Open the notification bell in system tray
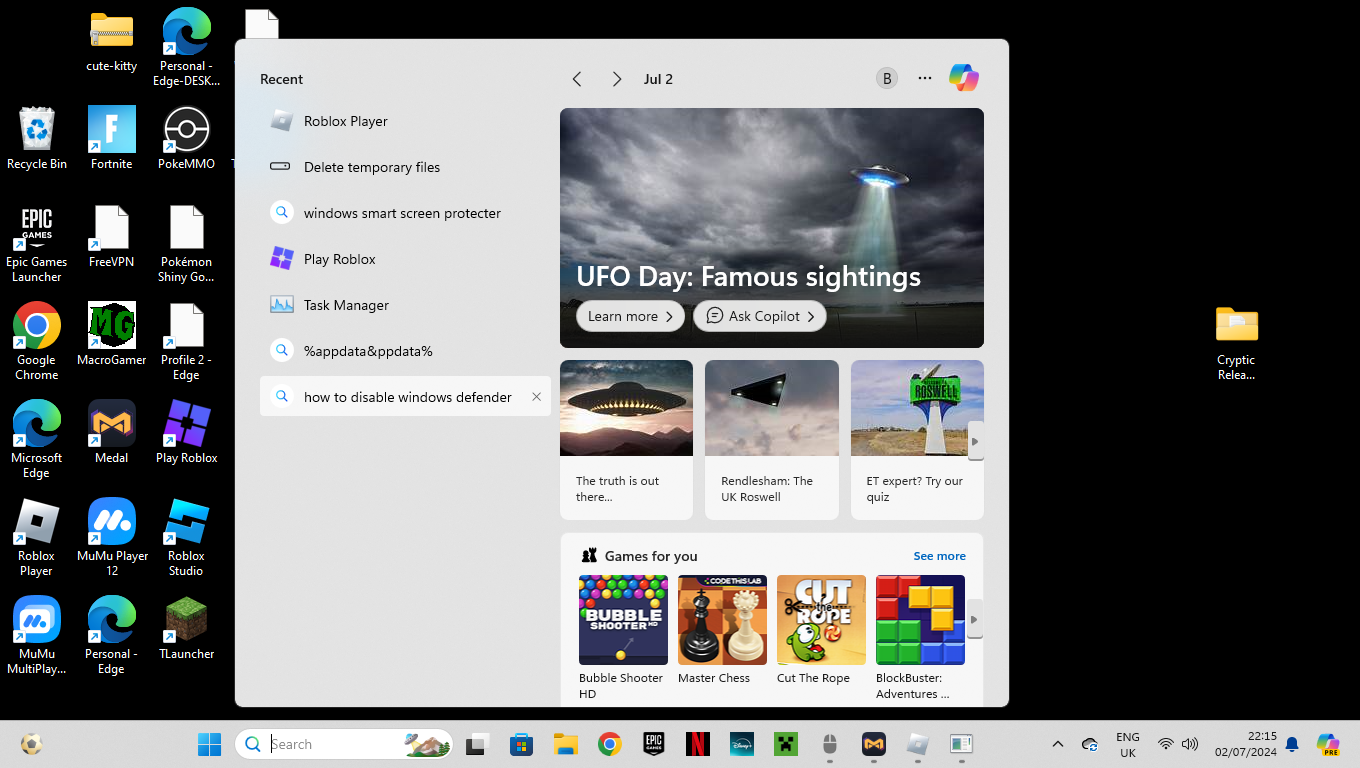 click(x=1292, y=744)
